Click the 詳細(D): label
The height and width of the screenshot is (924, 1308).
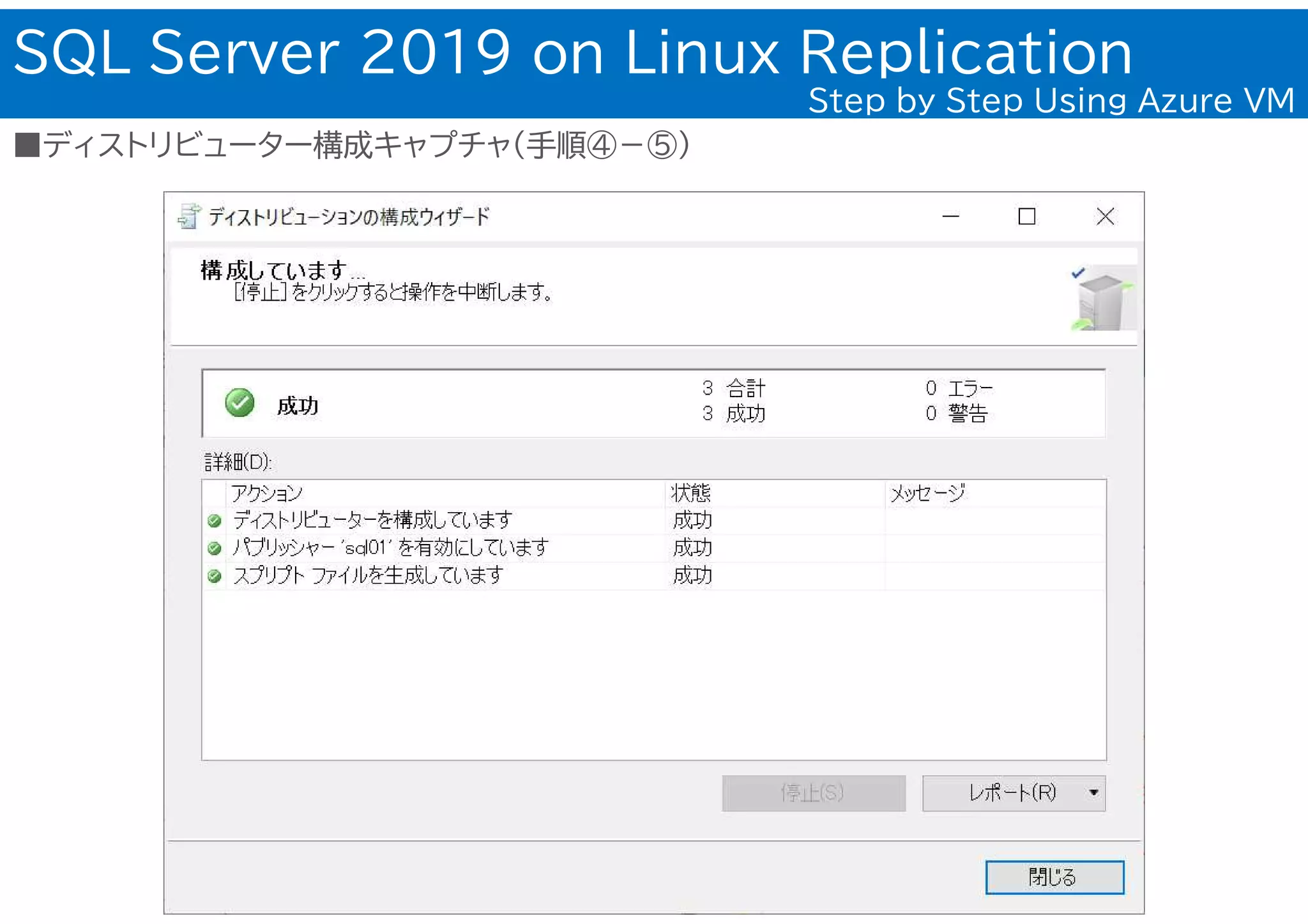coord(238,462)
